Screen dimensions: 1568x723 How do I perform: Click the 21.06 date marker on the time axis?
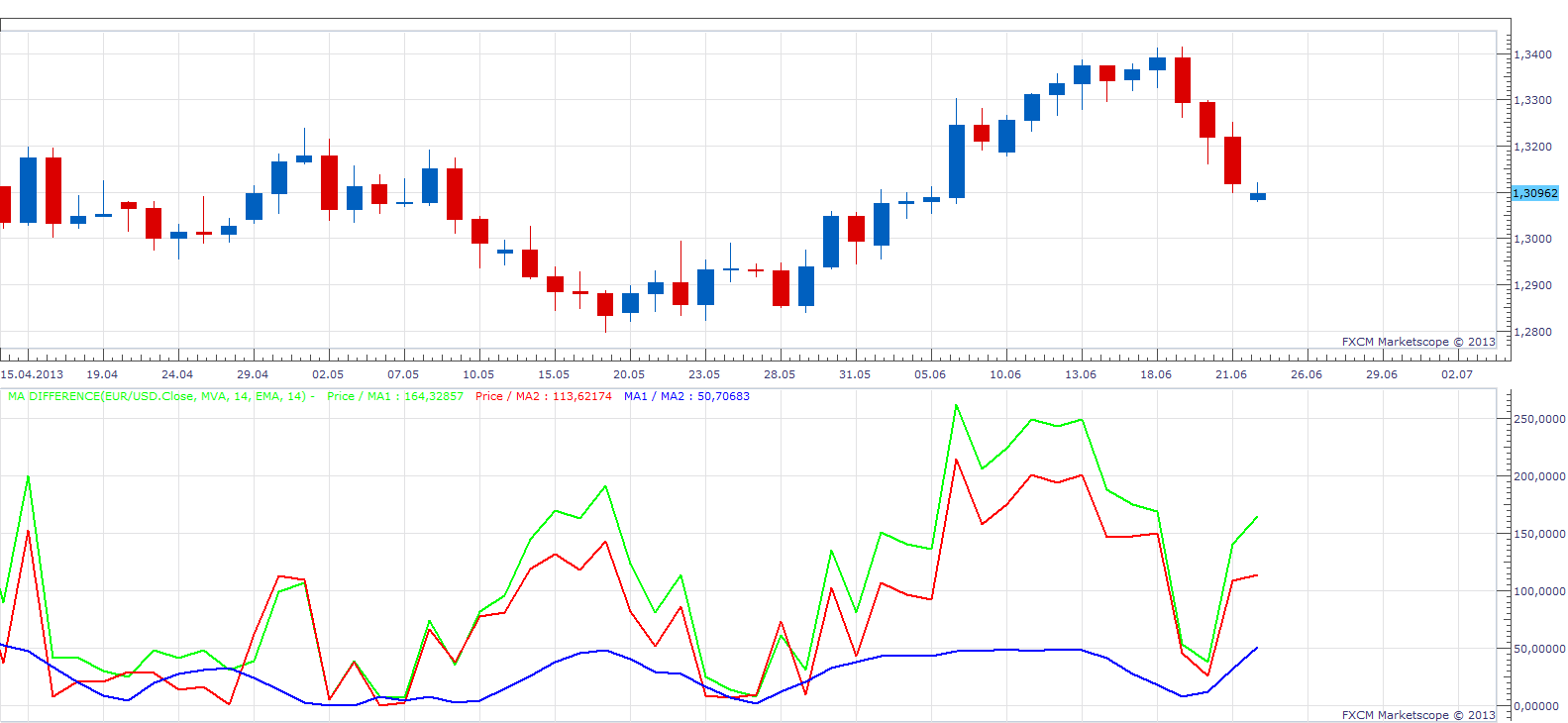pos(1231,374)
